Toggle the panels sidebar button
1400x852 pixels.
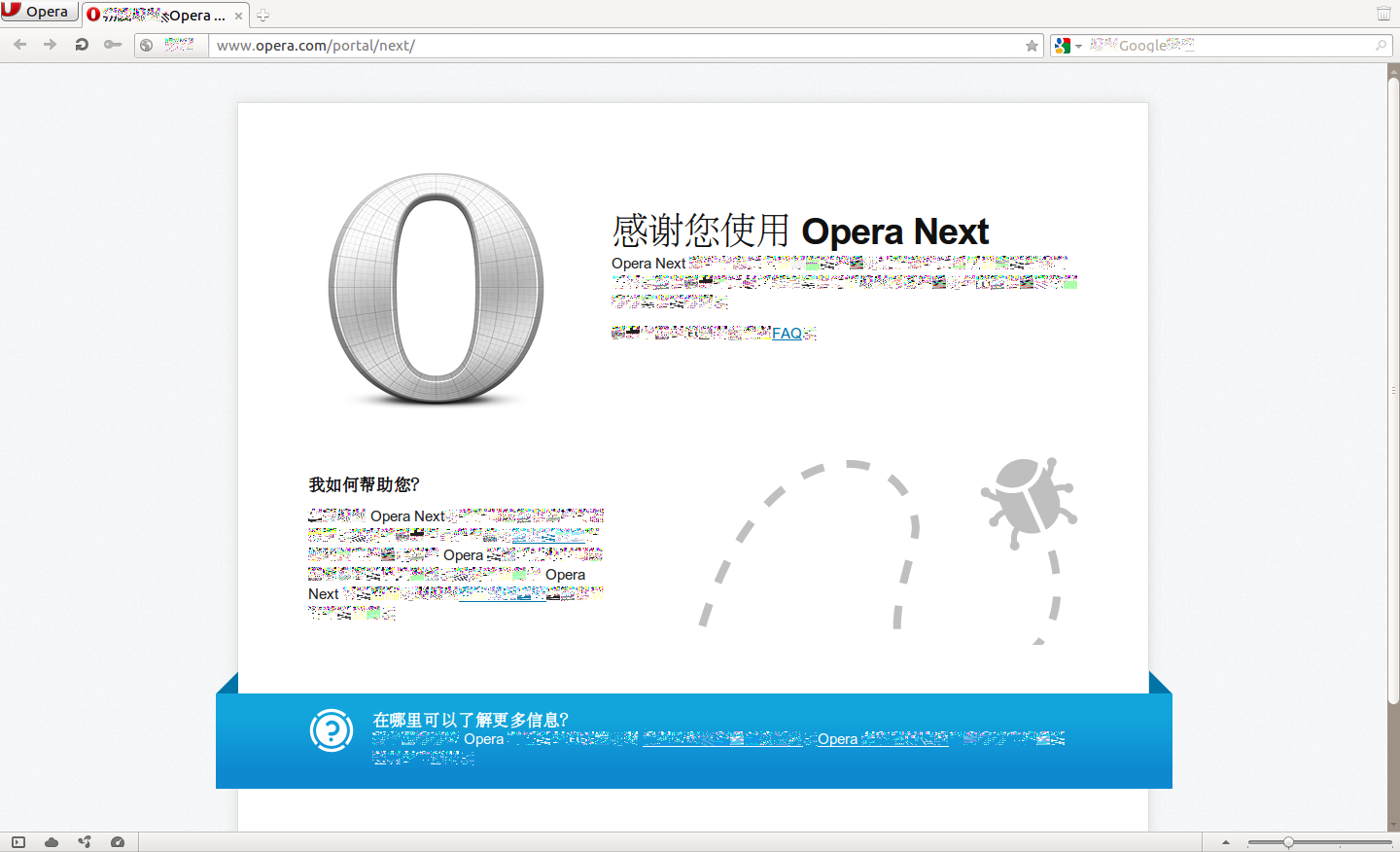[18, 842]
